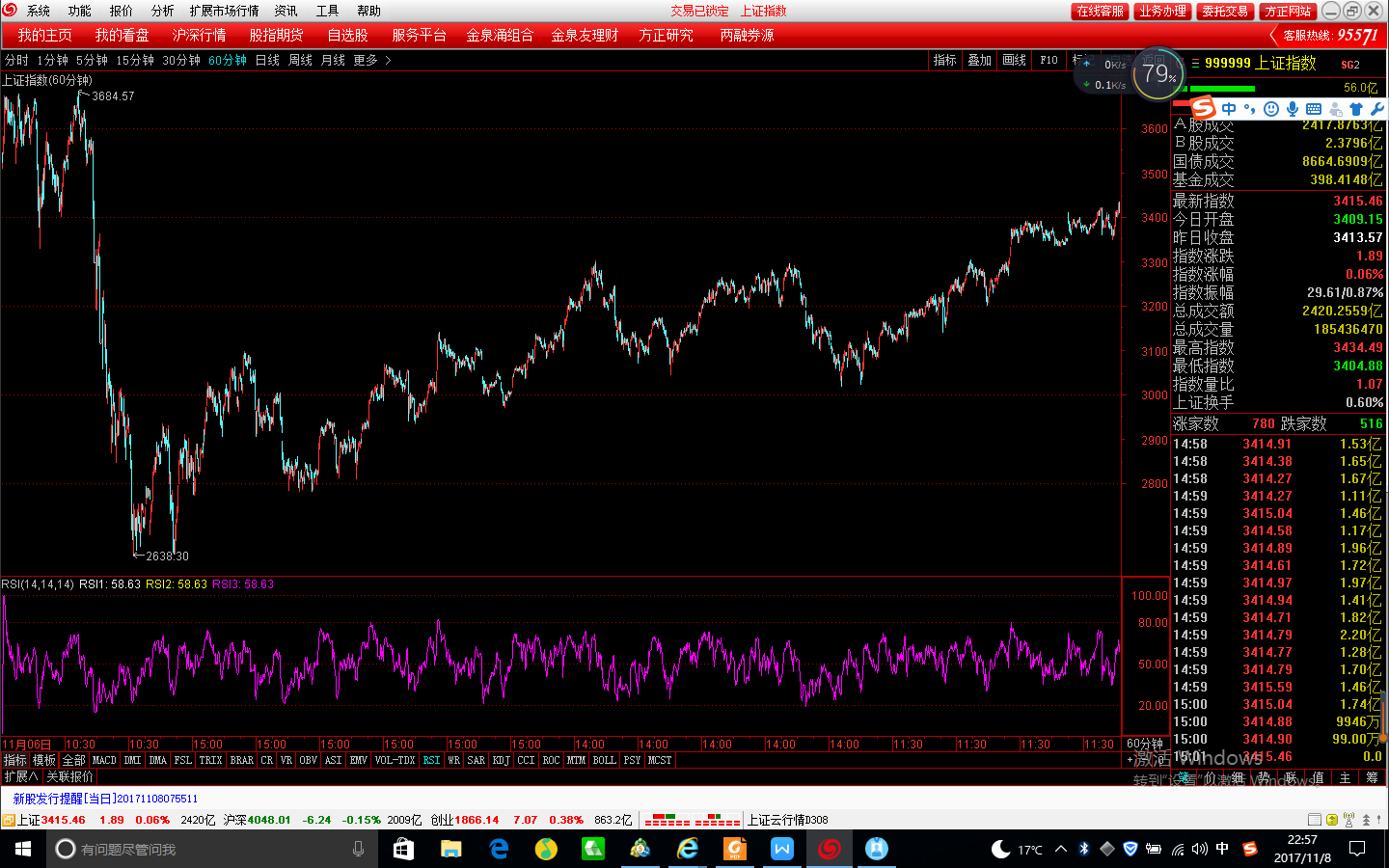Viewport: 1389px width, 868px height.
Task: Open WPS Writer blue W icon on taskbar
Action: (782, 849)
